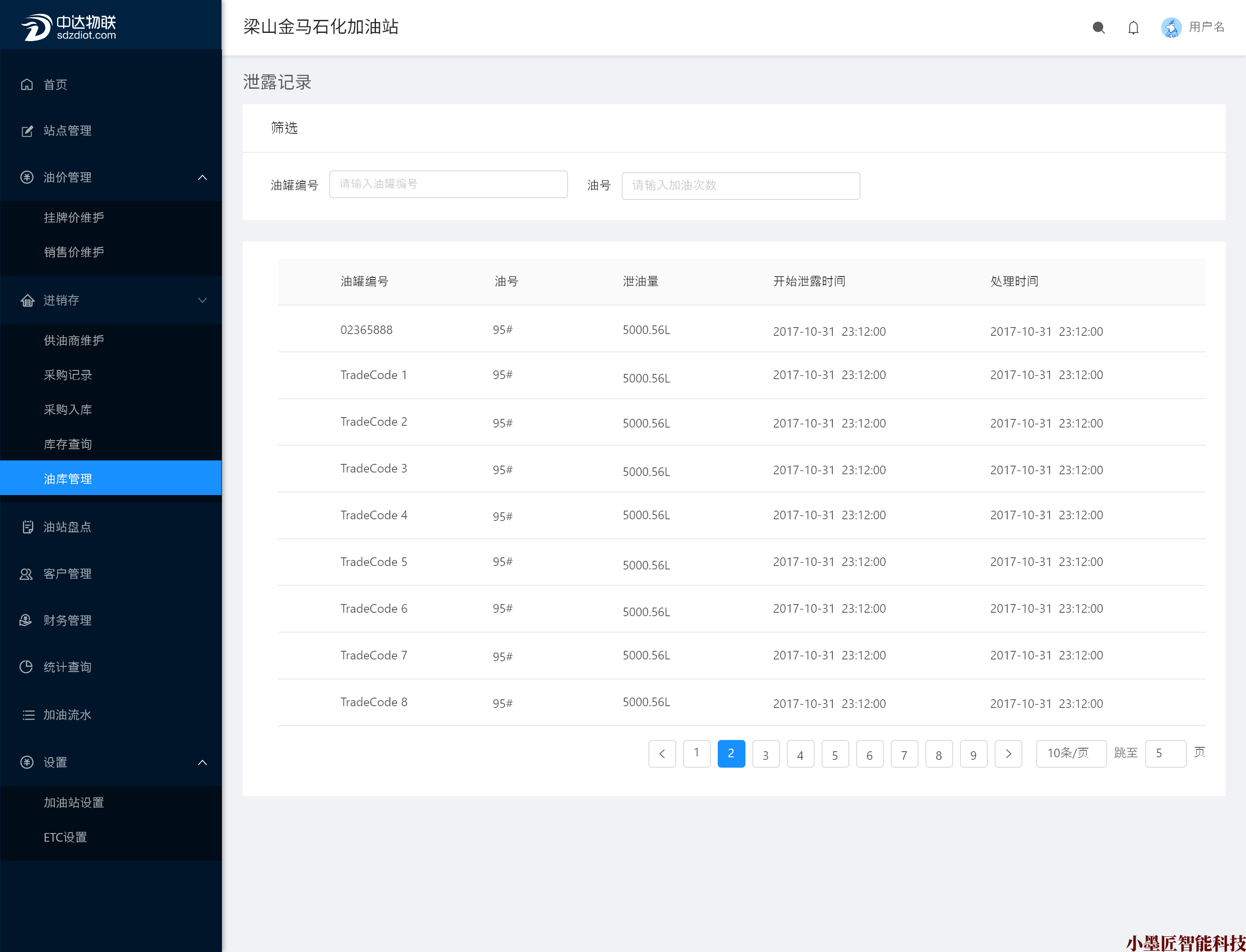This screenshot has height=952, width=1246.
Task: Click the 油站盘点 clipboard icon
Action: pos(27,527)
